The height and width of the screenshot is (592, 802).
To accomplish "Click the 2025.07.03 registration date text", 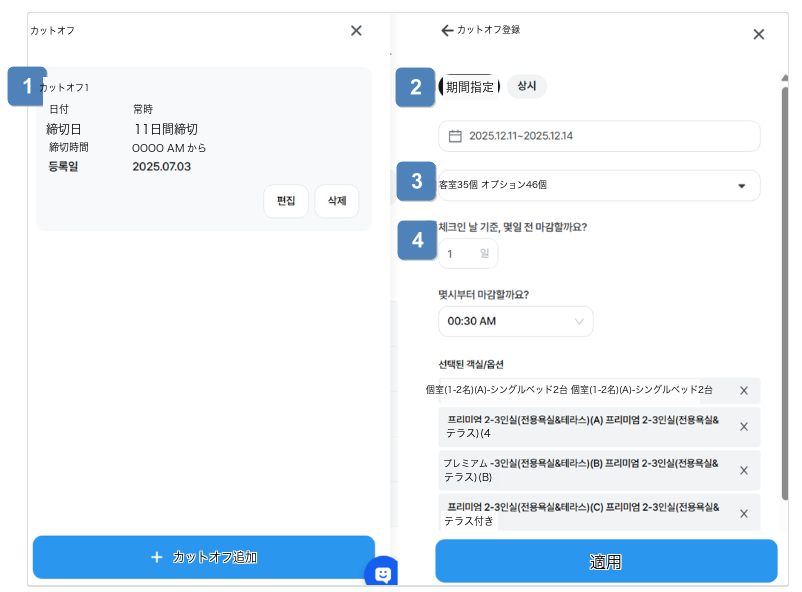I will [162, 167].
